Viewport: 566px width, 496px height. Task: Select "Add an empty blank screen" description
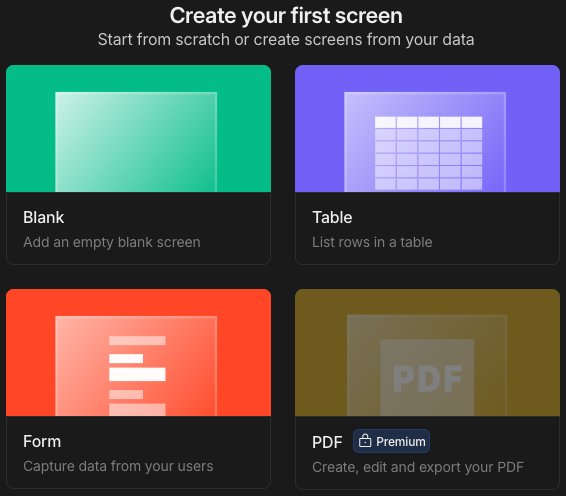point(112,242)
